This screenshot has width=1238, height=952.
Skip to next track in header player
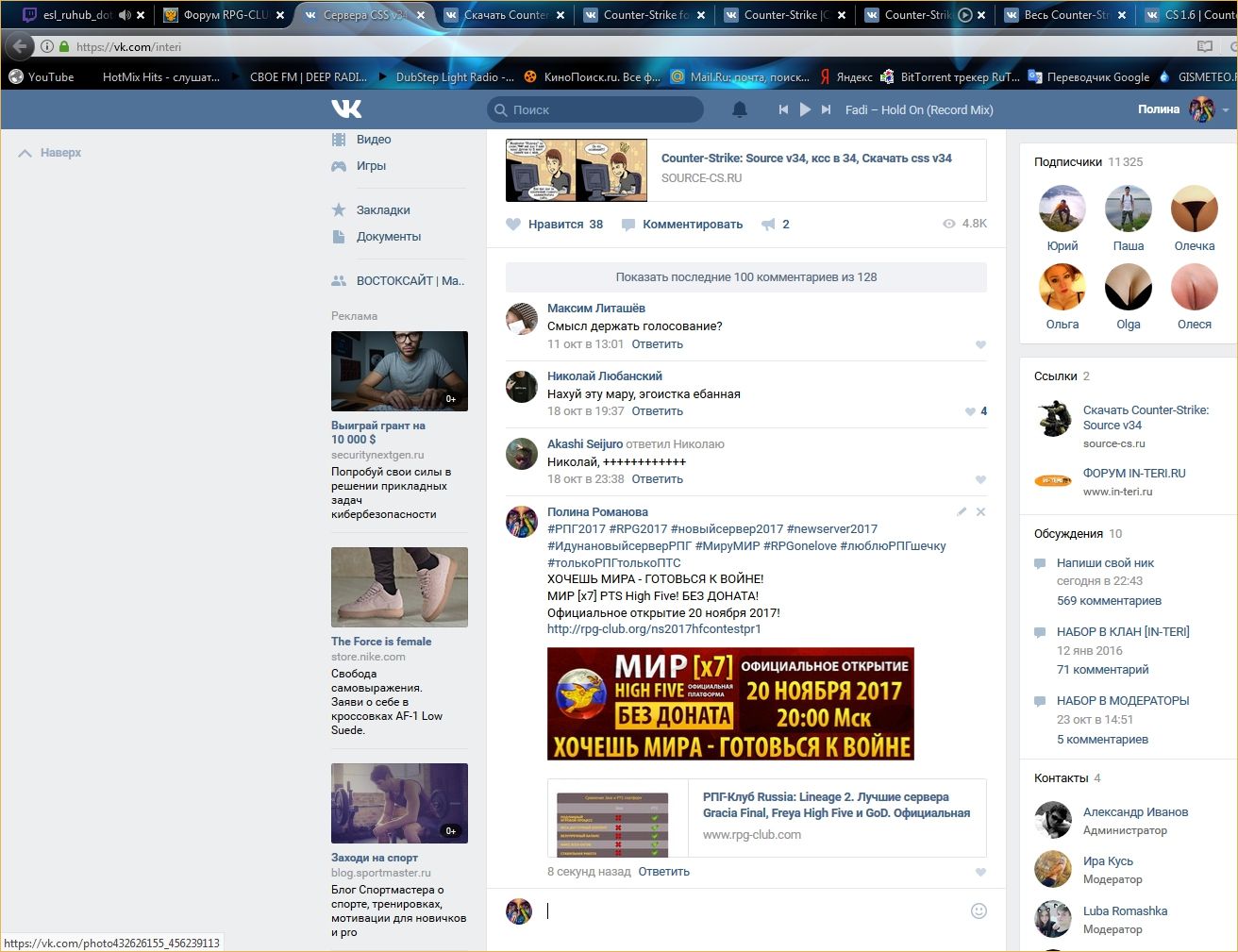(826, 109)
